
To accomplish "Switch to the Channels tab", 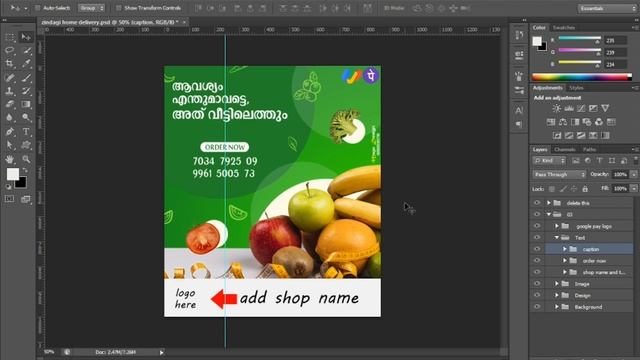I will point(565,149).
